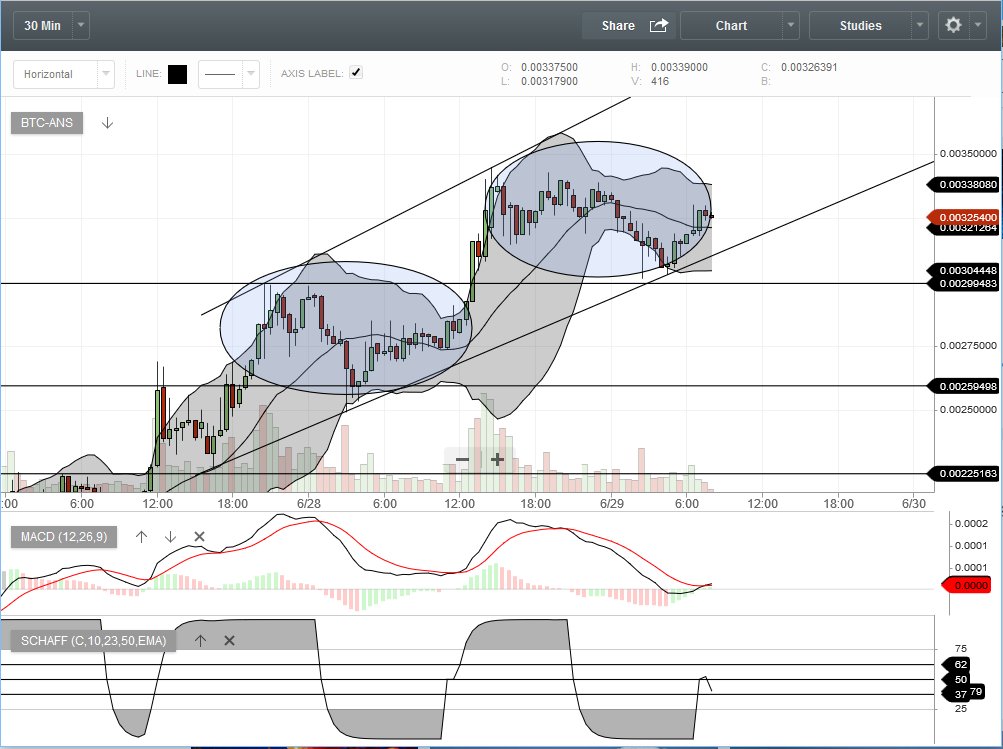Click the low price value 0.00317900
Screen dimensions: 1003x749
coord(549,81)
